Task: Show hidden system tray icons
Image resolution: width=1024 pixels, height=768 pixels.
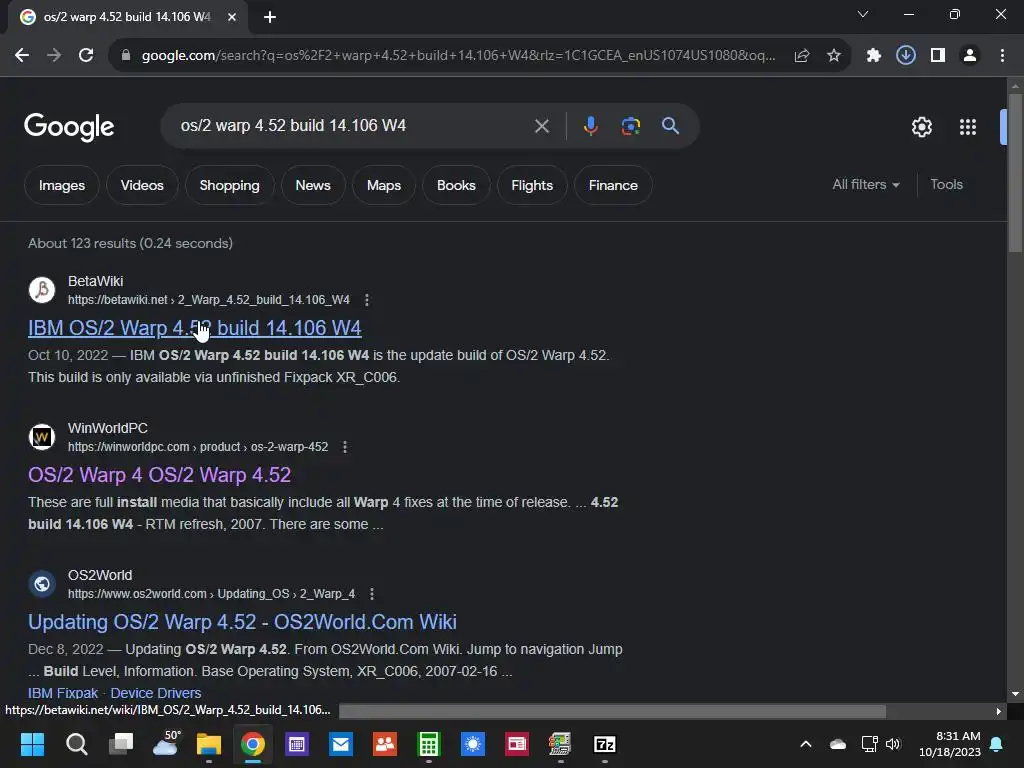Action: [x=806, y=744]
